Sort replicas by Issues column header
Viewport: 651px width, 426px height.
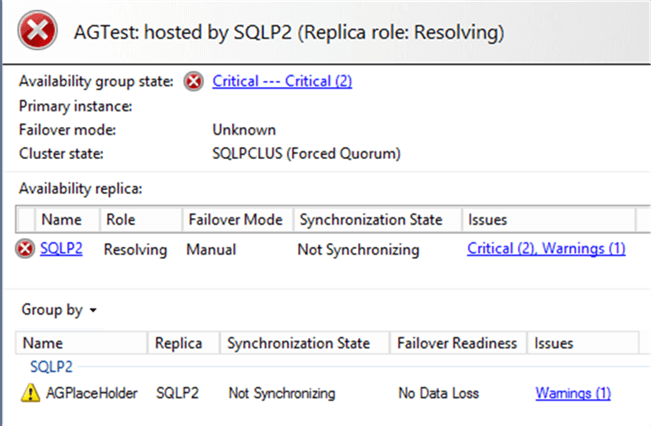tap(487, 219)
